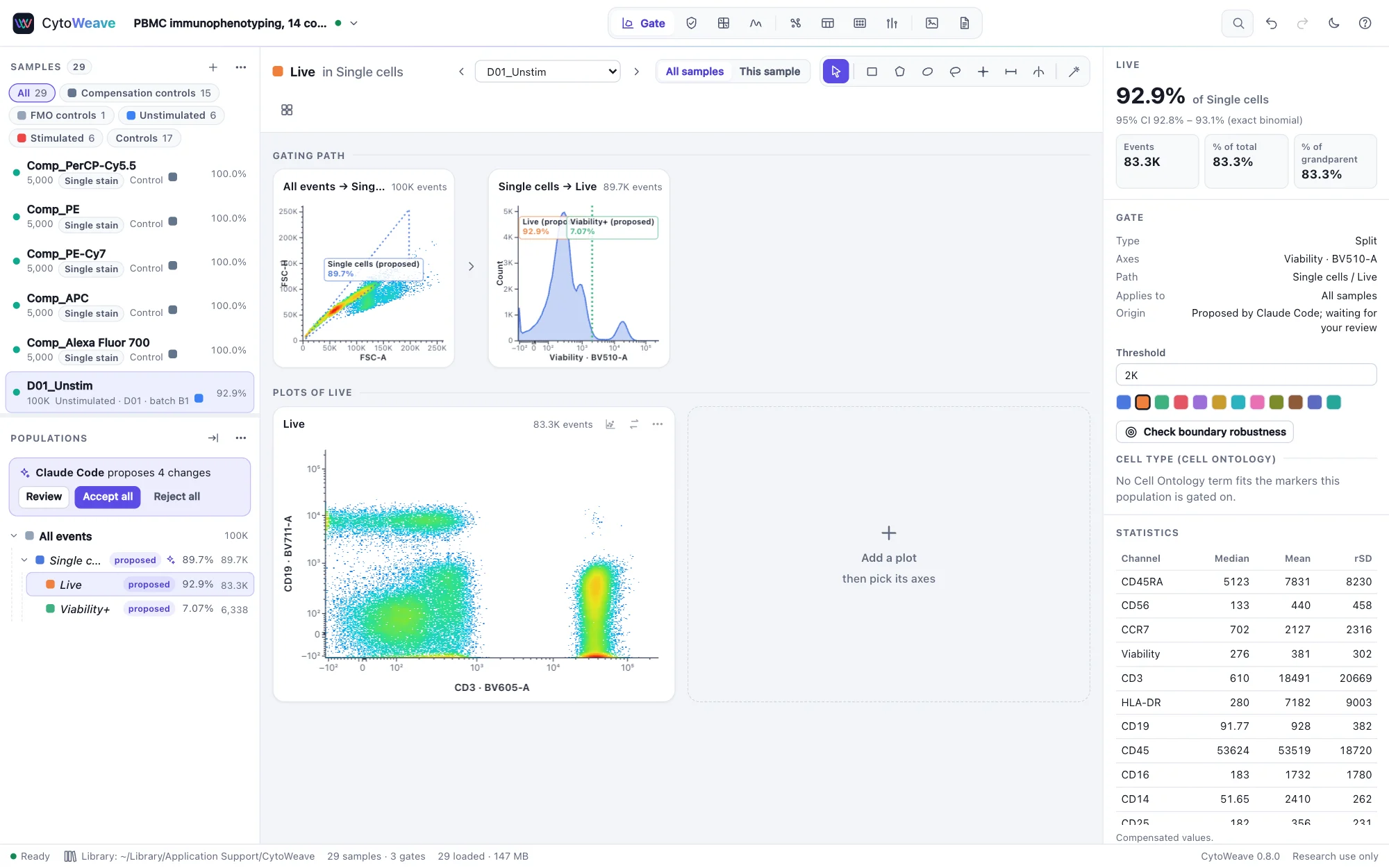This screenshot has width=1389, height=868.
Task: Pick the red gate color swatch
Action: click(x=1181, y=402)
